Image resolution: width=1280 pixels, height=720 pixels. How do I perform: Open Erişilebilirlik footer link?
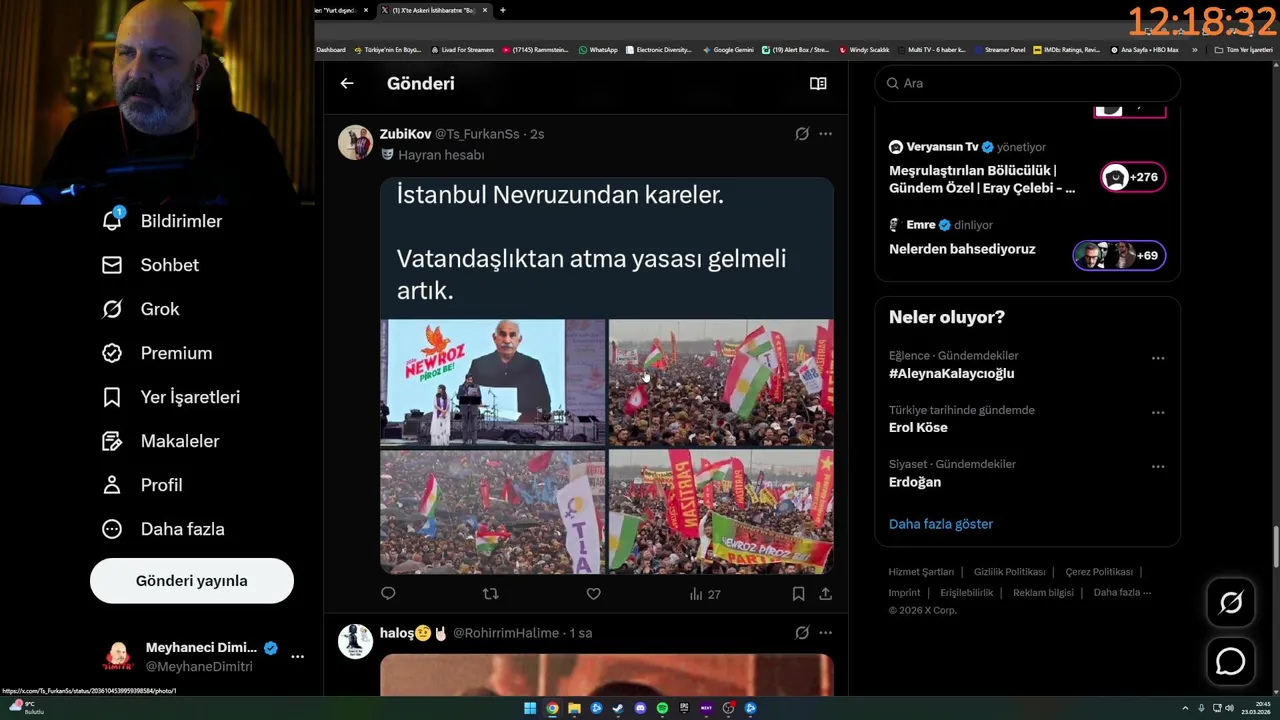click(x=967, y=592)
